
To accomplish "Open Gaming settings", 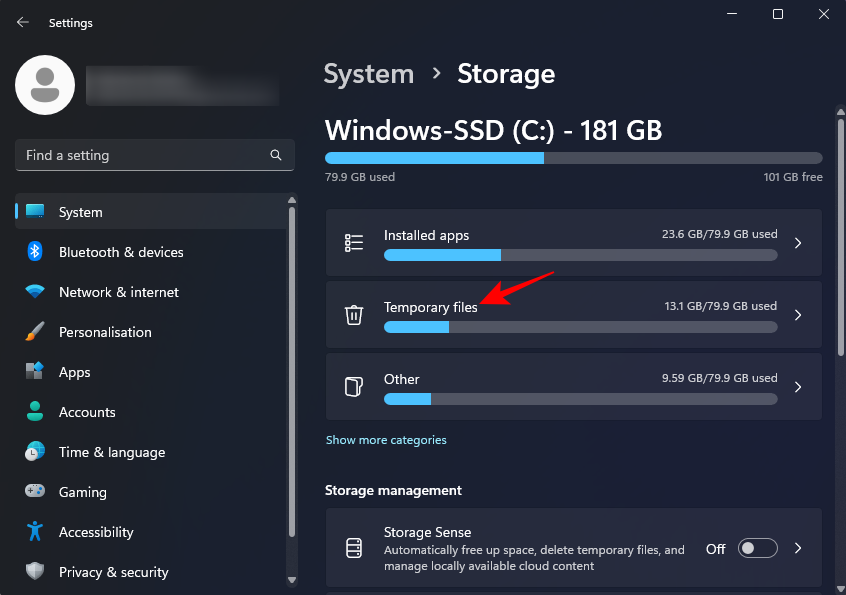I will (x=80, y=492).
